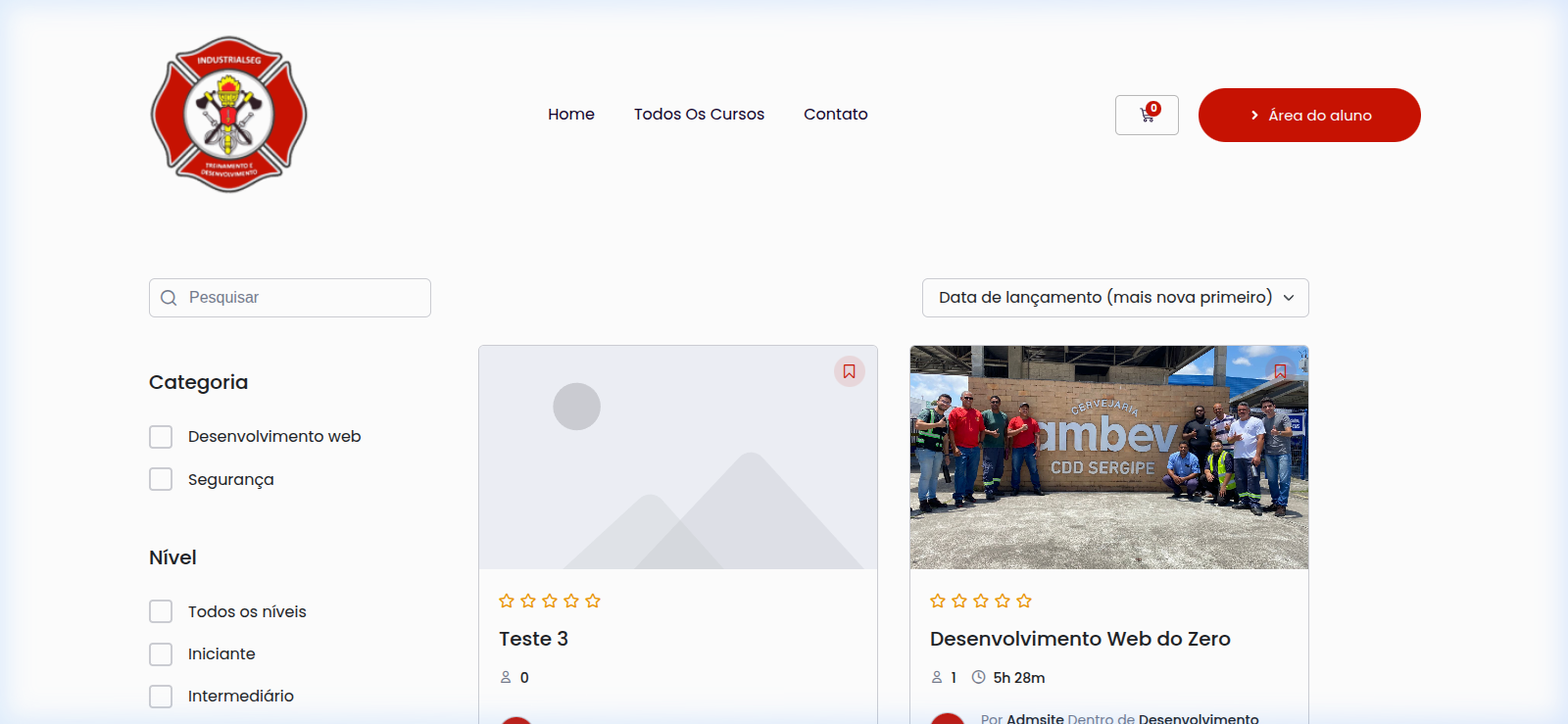Open the Data de lançamento sort dropdown
The image size is (1568, 724).
tap(1114, 298)
